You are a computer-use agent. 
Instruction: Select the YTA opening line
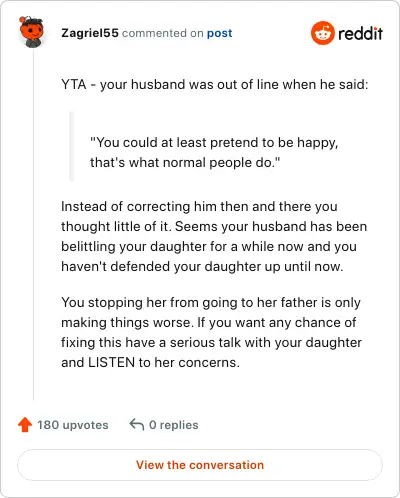coord(215,84)
